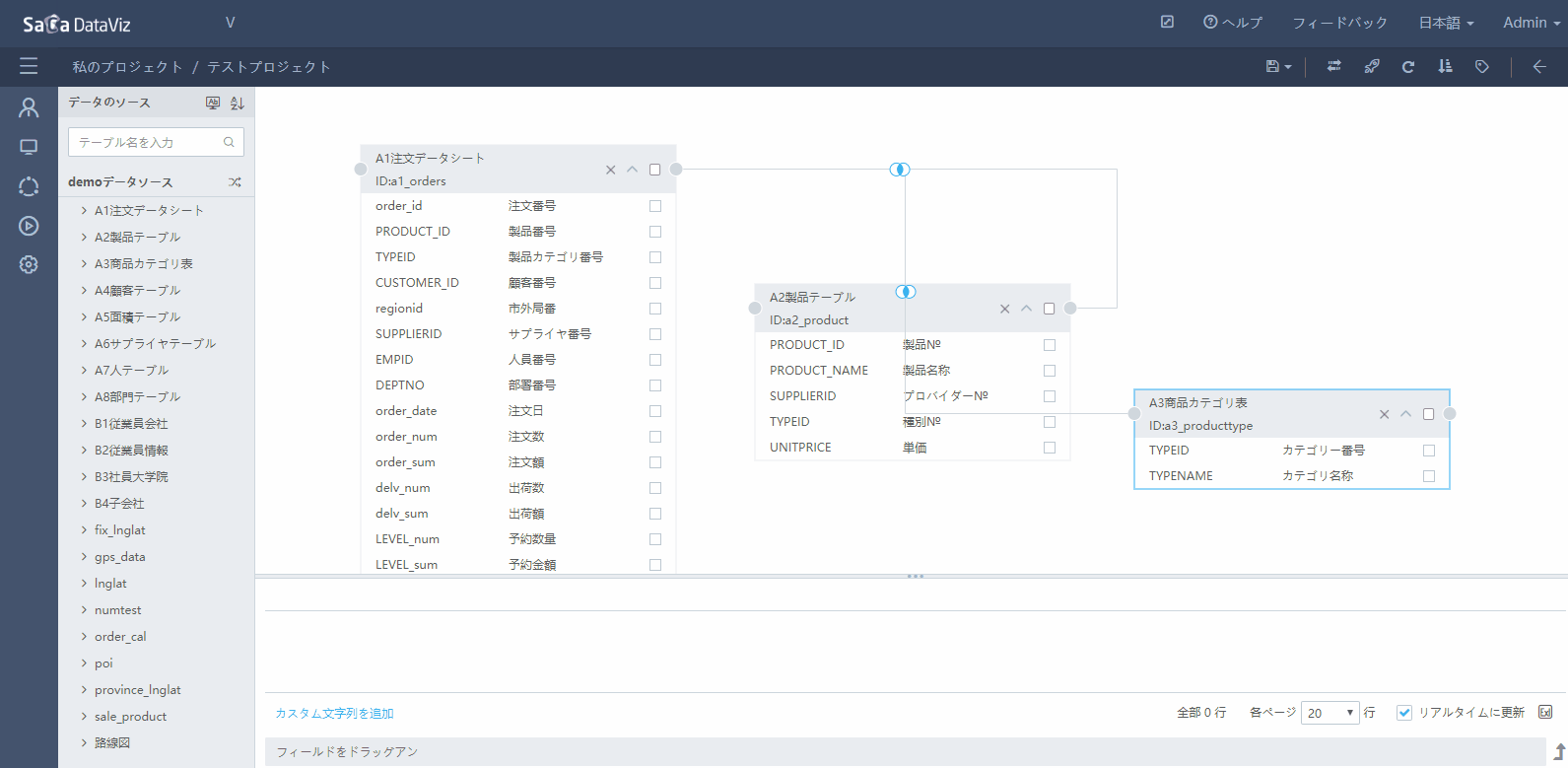The image size is (1568, 768).
Task: Click the edit note icon in header
Action: point(1167,22)
